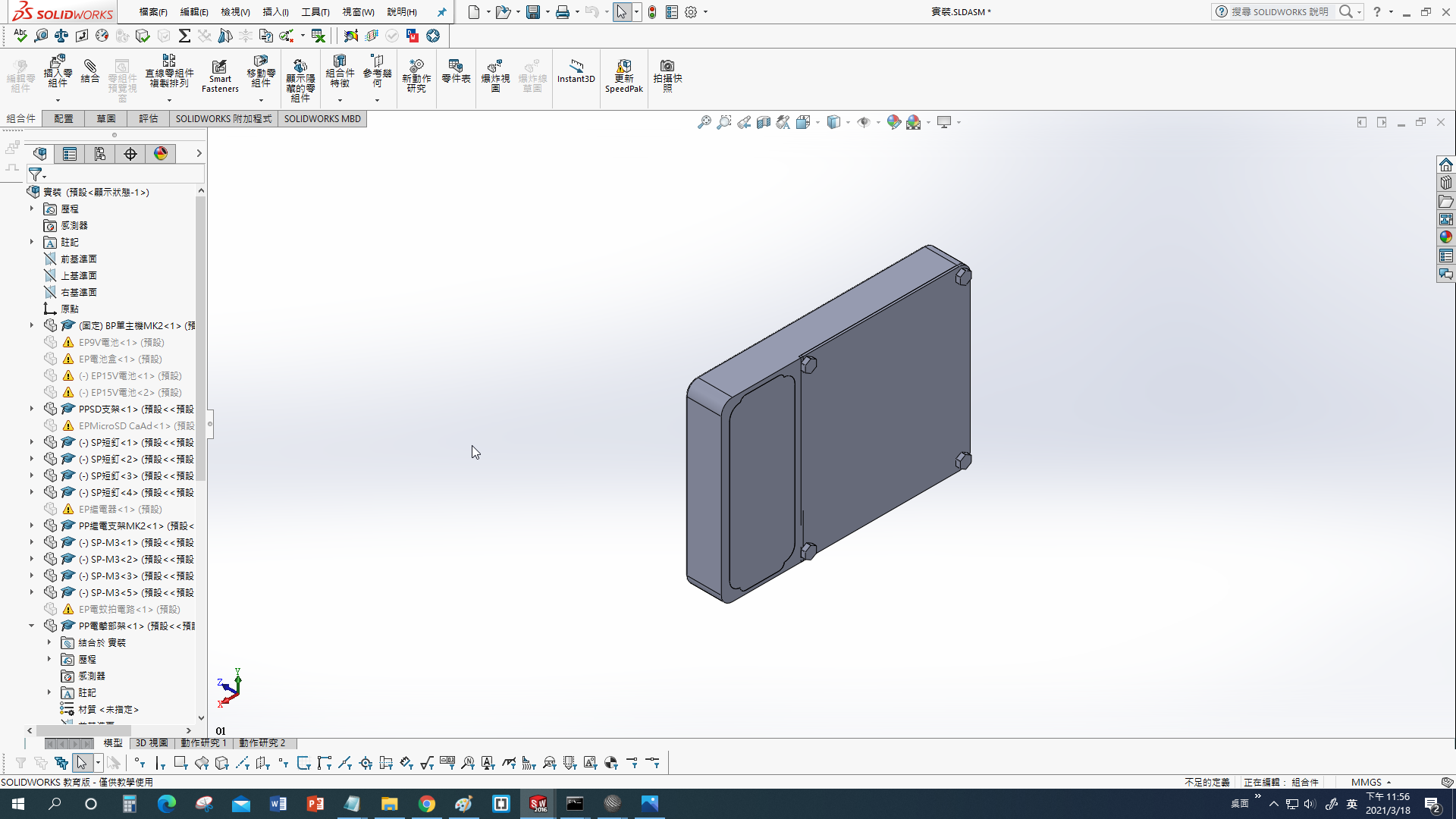
Task: Open dropdown arrow under 插入零組件
Action: [58, 100]
